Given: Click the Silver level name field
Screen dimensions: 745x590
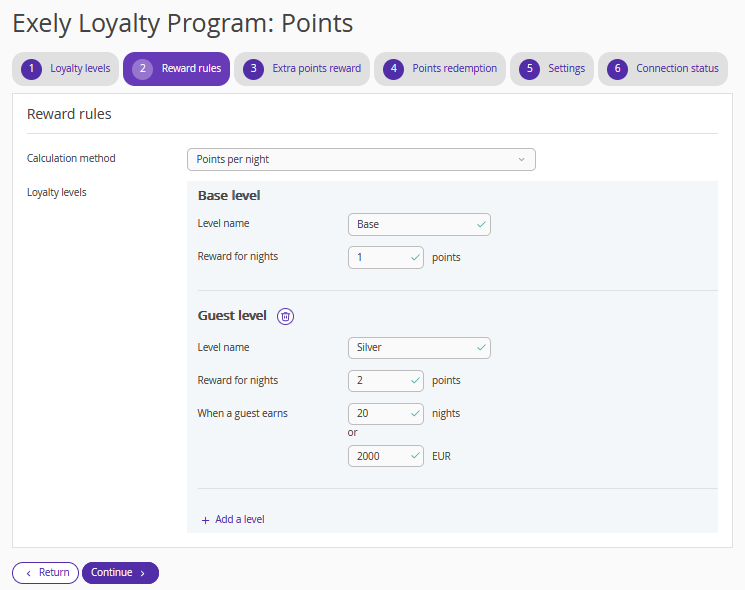Looking at the screenshot, I should click(419, 348).
